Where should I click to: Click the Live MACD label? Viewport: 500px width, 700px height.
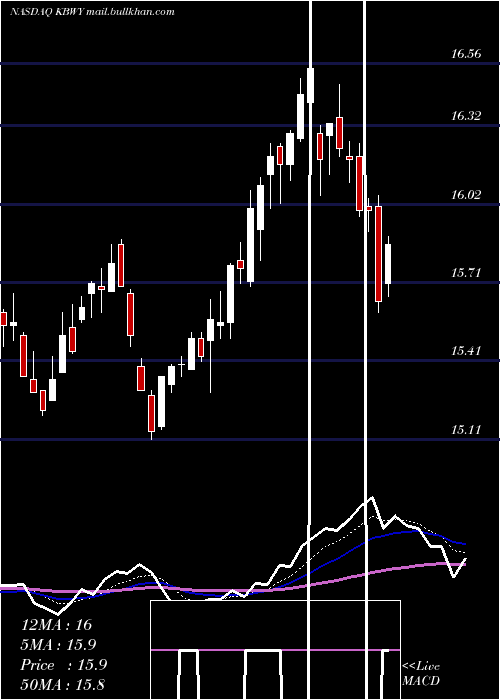pos(421,673)
